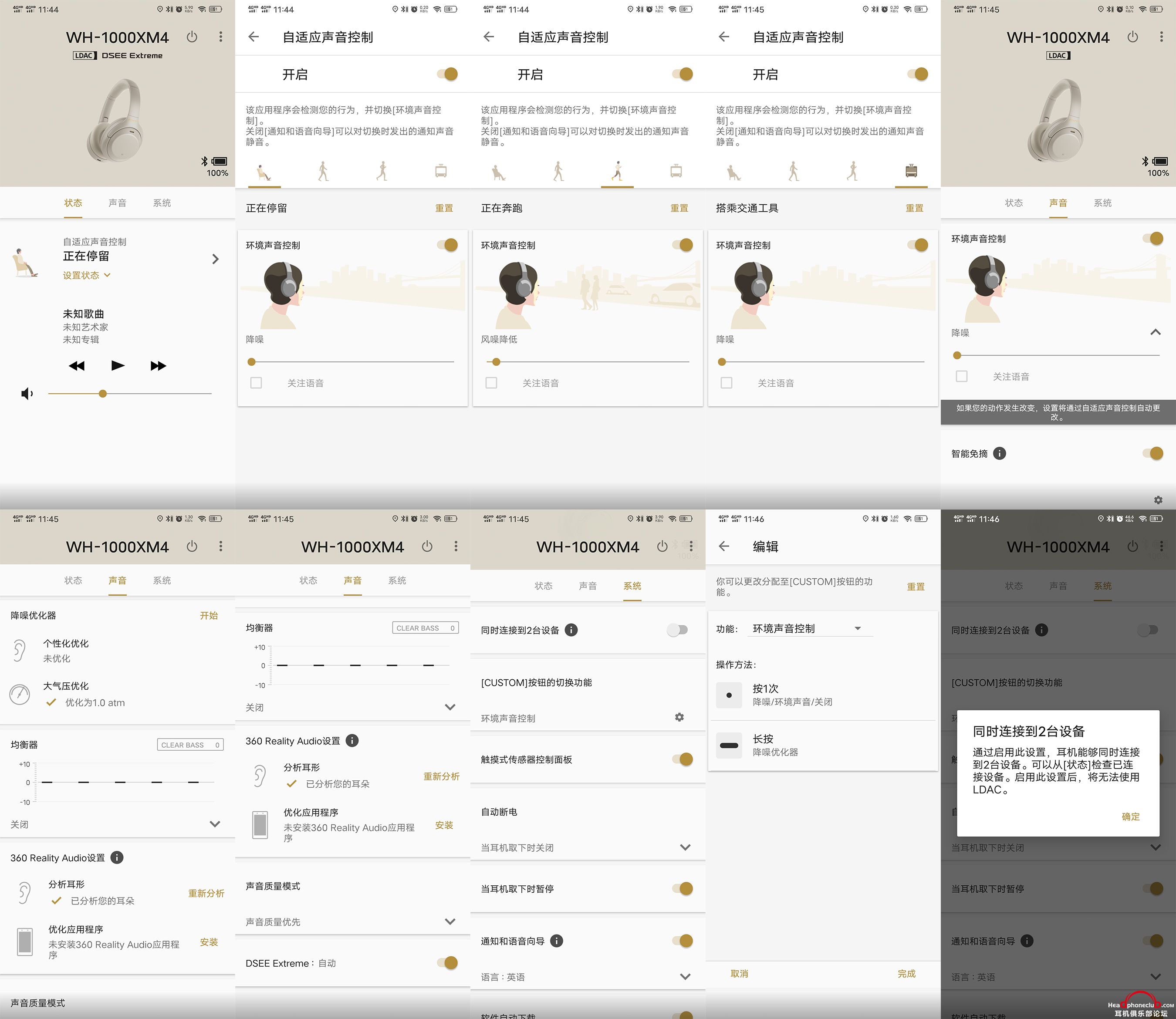Toggle 开启 switch on the 正在停留 screen

click(448, 74)
